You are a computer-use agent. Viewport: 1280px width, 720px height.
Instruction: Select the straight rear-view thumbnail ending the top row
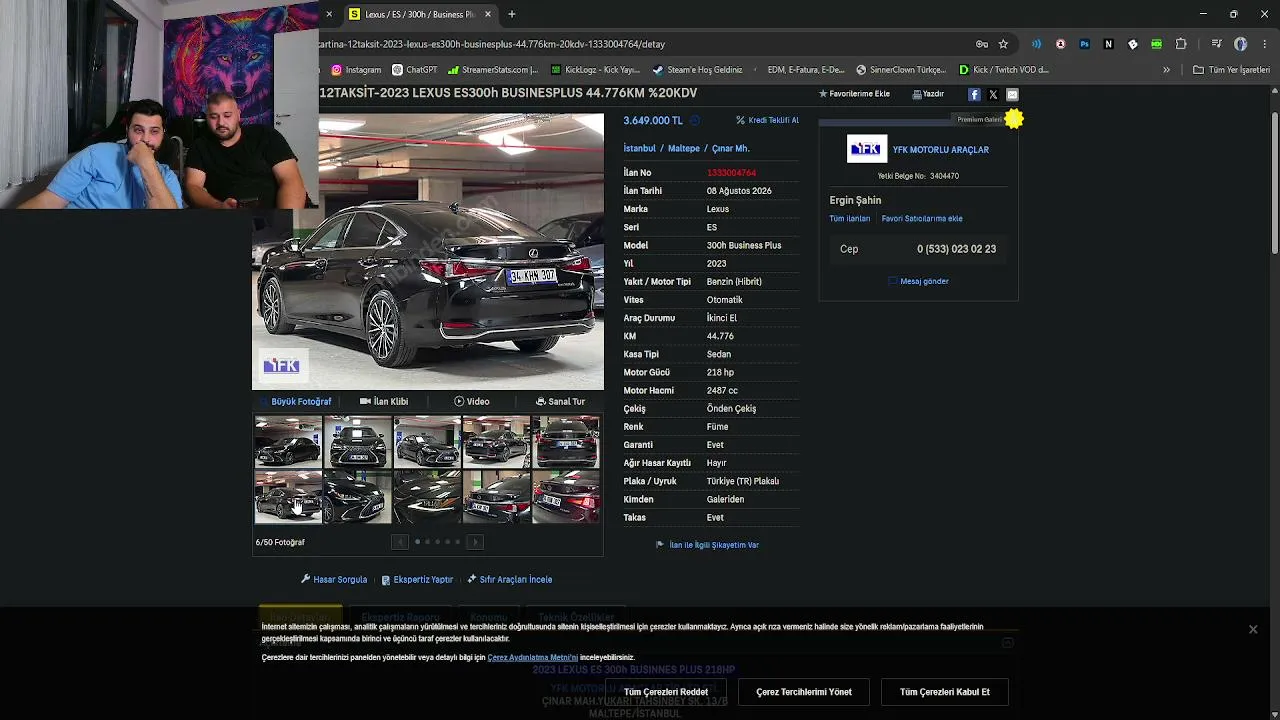(x=566, y=442)
